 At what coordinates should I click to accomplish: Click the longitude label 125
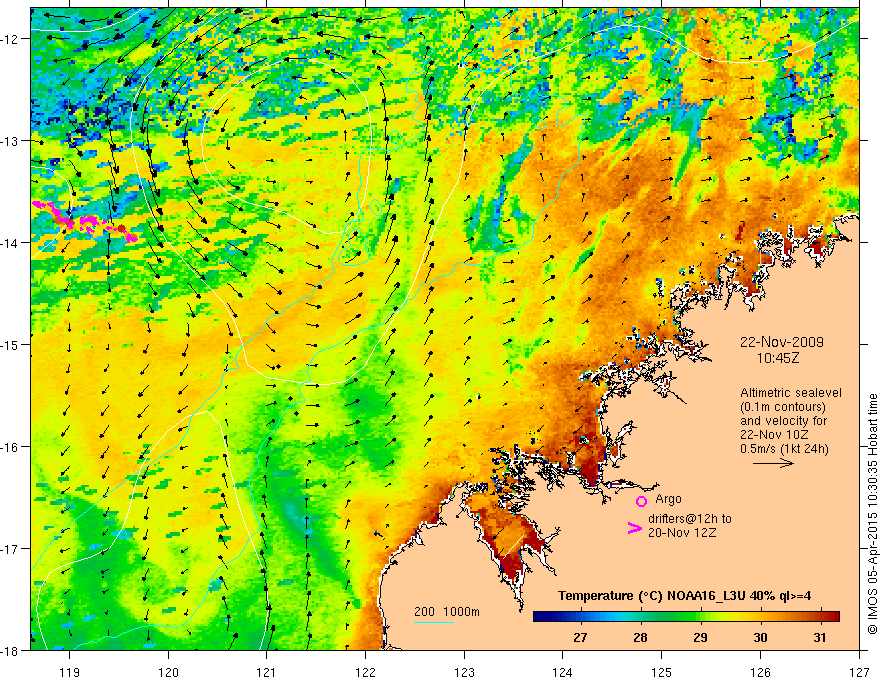coord(662,672)
